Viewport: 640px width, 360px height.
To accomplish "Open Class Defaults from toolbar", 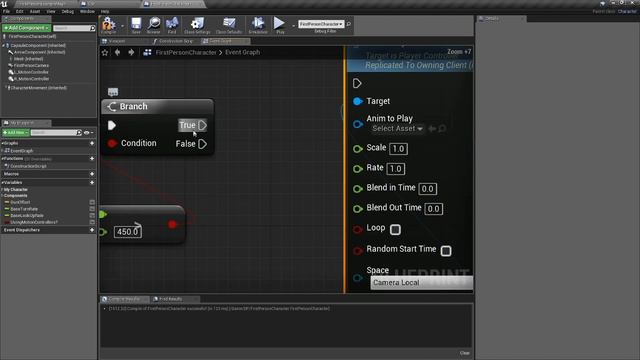I will click(229, 24).
